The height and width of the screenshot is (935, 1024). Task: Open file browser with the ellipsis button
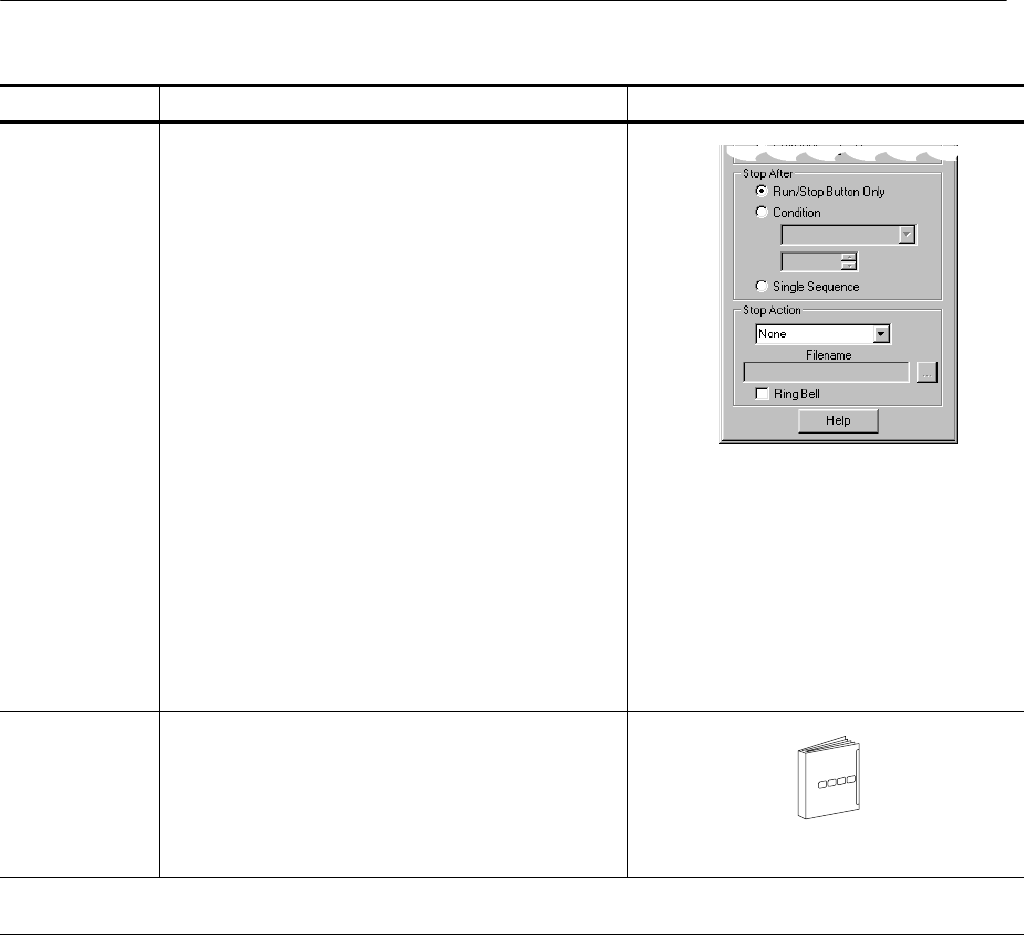927,373
